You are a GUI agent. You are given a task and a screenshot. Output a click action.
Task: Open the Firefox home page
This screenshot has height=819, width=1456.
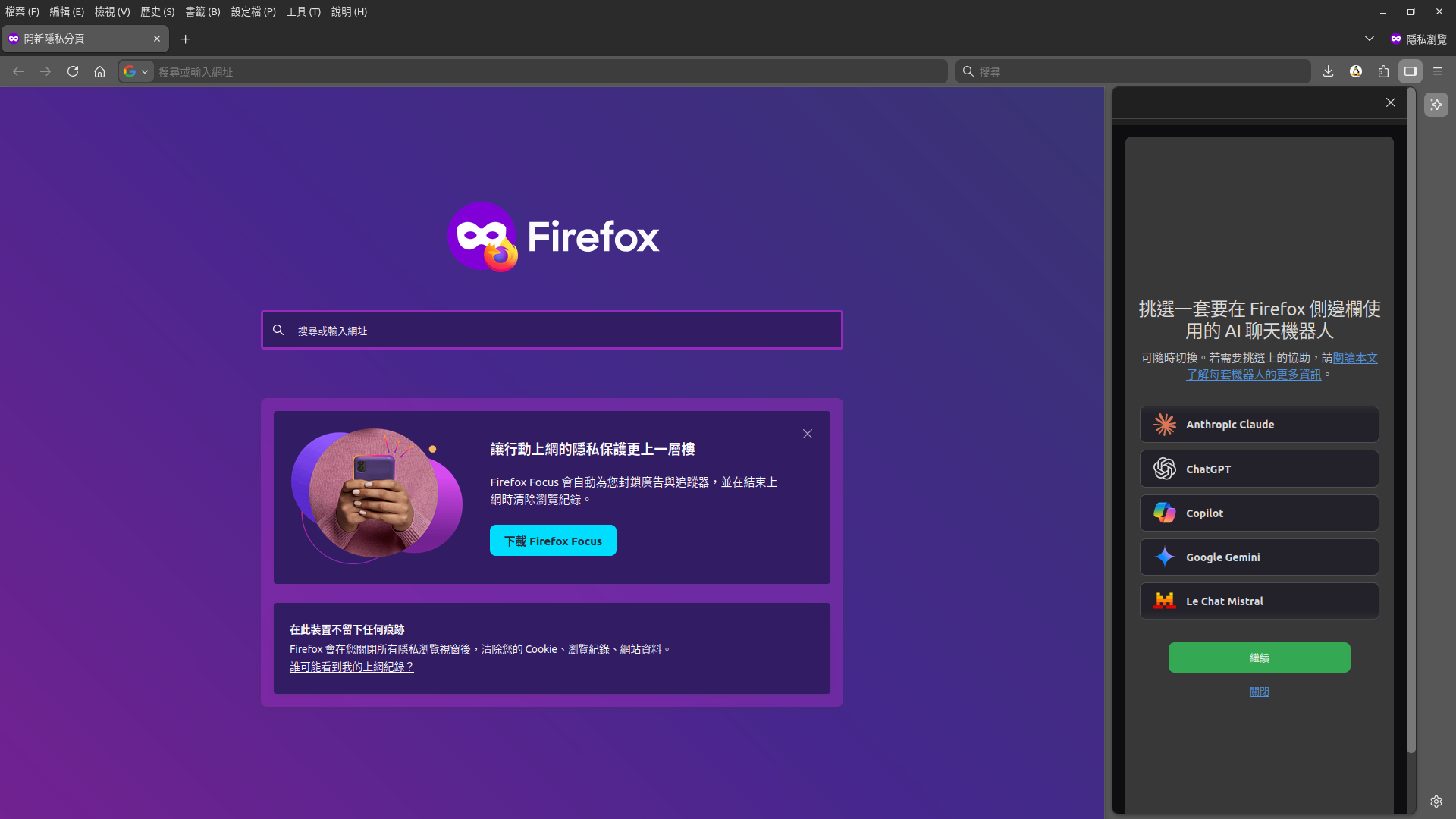(99, 71)
